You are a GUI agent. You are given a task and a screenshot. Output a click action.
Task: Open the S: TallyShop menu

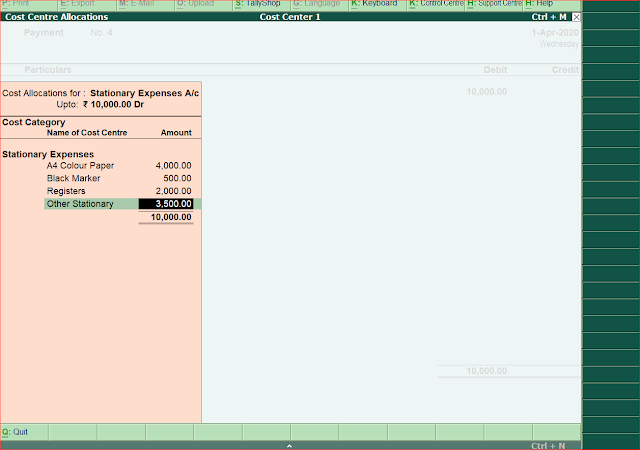[x=262, y=4]
